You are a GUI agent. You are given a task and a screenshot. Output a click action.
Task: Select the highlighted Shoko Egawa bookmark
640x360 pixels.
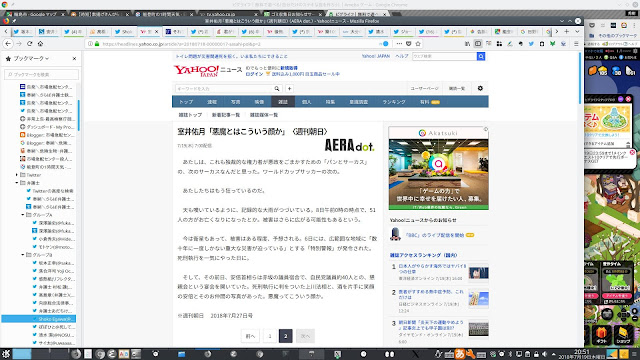tap(38, 319)
